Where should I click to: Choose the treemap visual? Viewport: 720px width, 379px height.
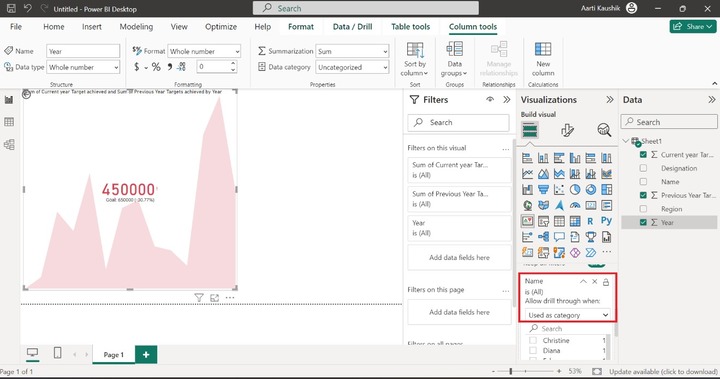[x=607, y=189]
